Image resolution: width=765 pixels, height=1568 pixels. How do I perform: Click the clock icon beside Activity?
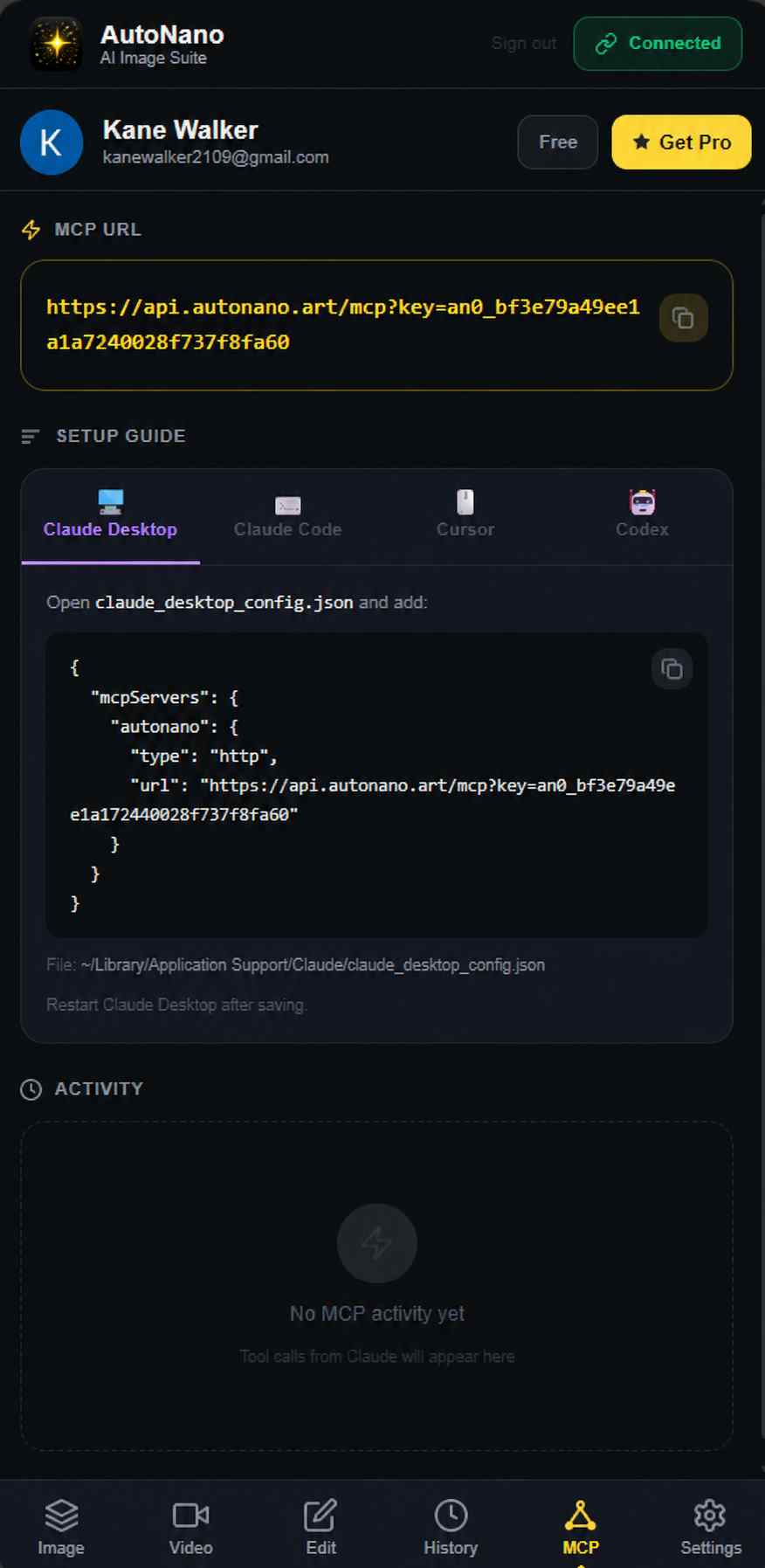31,1089
